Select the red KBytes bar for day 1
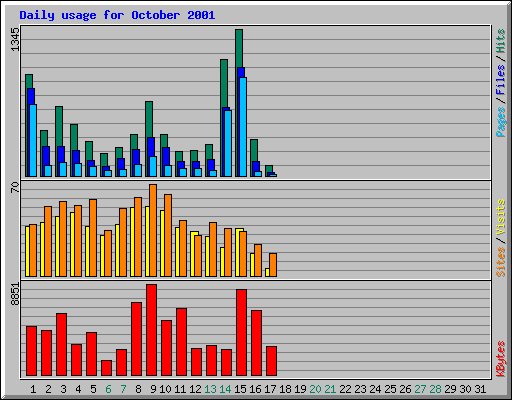Screen dimensions: 512x400 (31, 351)
